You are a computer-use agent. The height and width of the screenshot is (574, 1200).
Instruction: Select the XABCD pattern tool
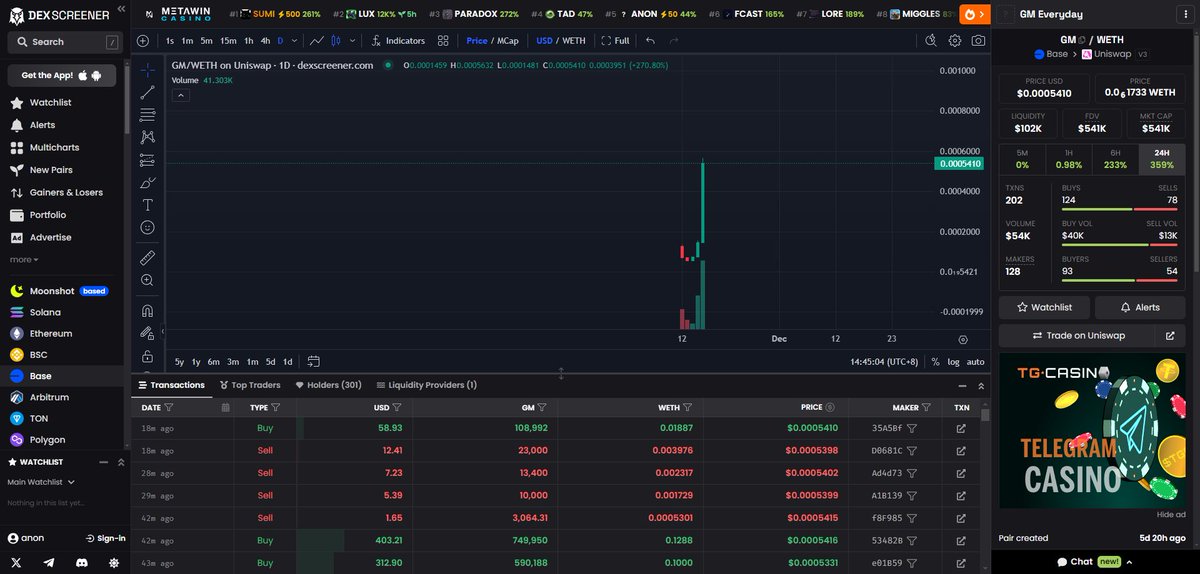click(148, 137)
